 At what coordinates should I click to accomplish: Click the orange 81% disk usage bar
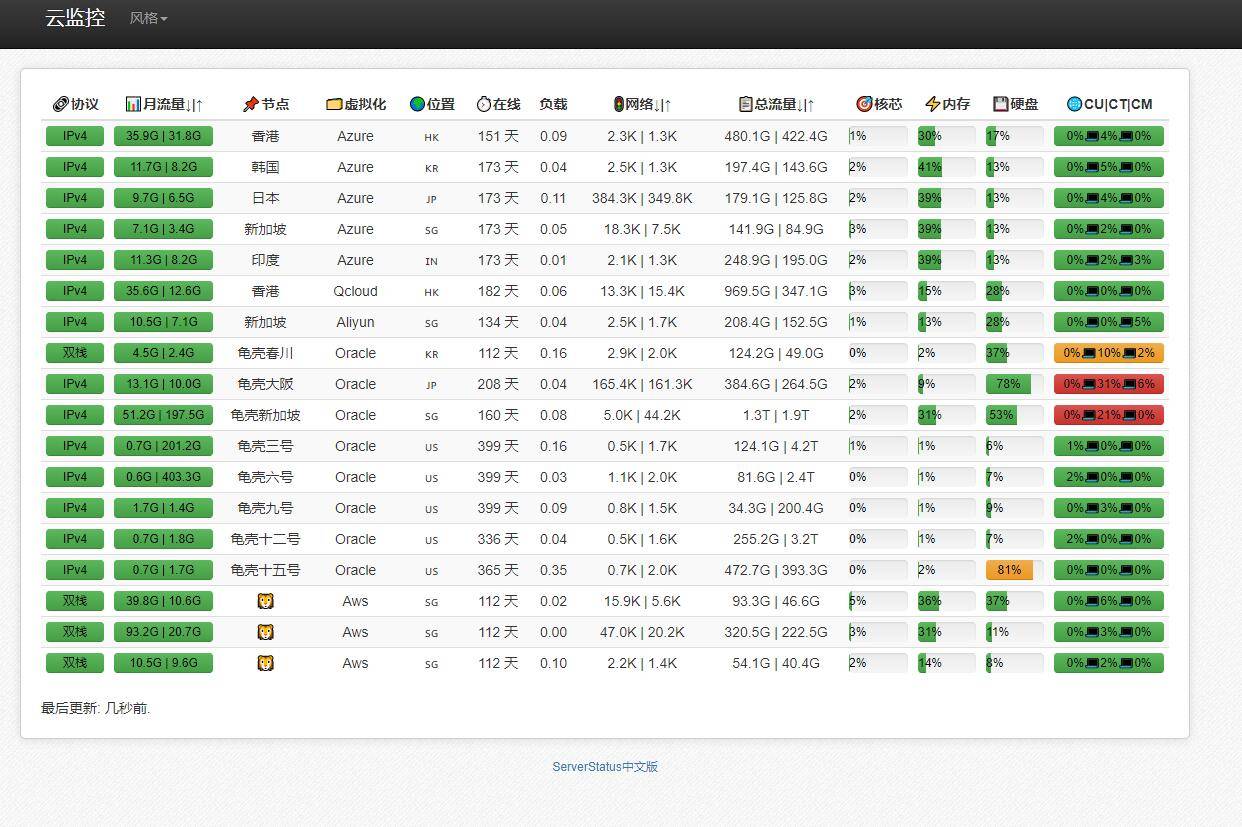click(x=1009, y=570)
